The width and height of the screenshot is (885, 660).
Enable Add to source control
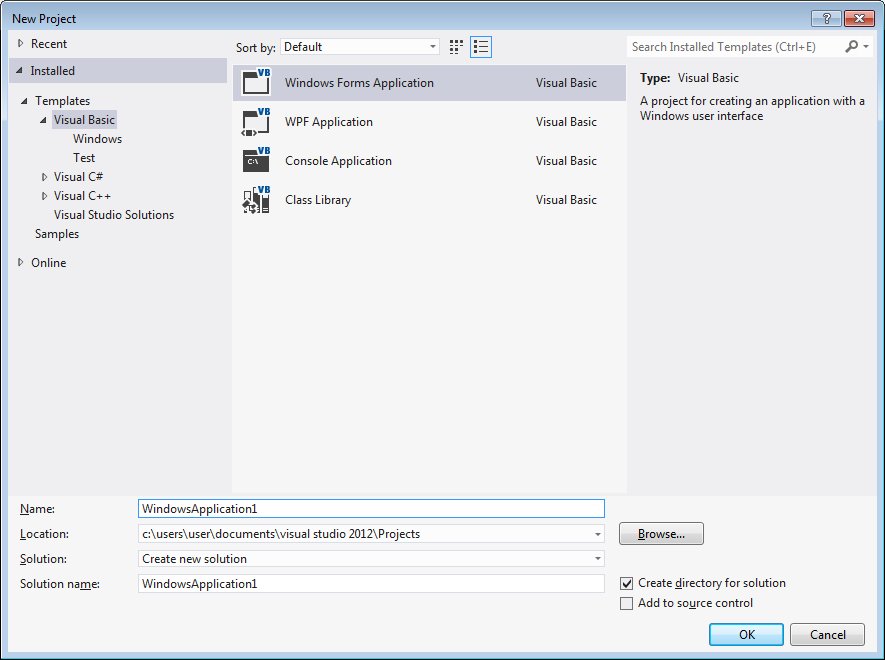tap(627, 603)
